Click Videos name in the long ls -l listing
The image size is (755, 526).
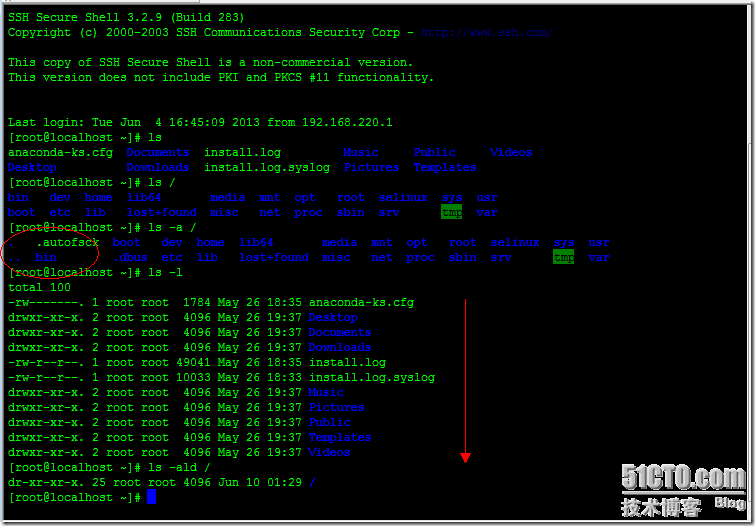coord(329,452)
